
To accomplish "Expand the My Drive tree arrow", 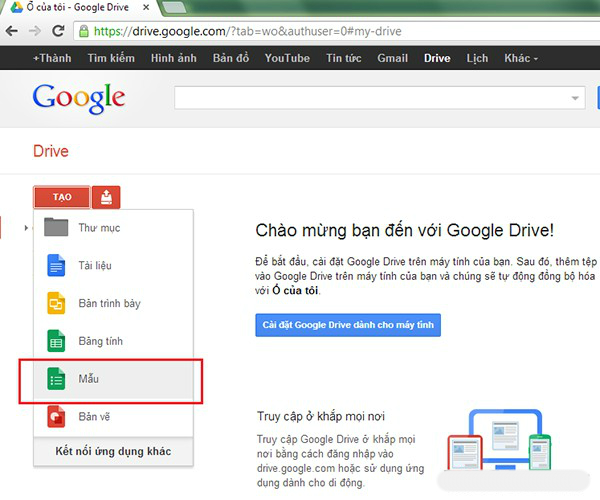I will (26, 228).
